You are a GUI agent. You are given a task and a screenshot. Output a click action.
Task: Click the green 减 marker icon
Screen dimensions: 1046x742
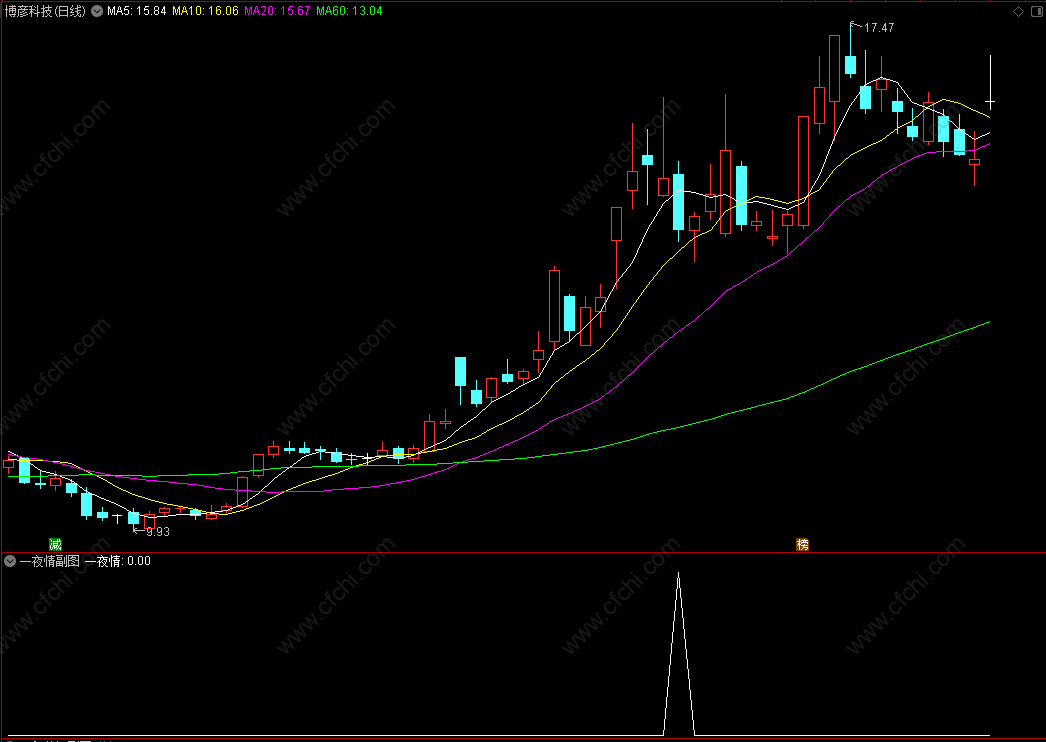tap(55, 544)
